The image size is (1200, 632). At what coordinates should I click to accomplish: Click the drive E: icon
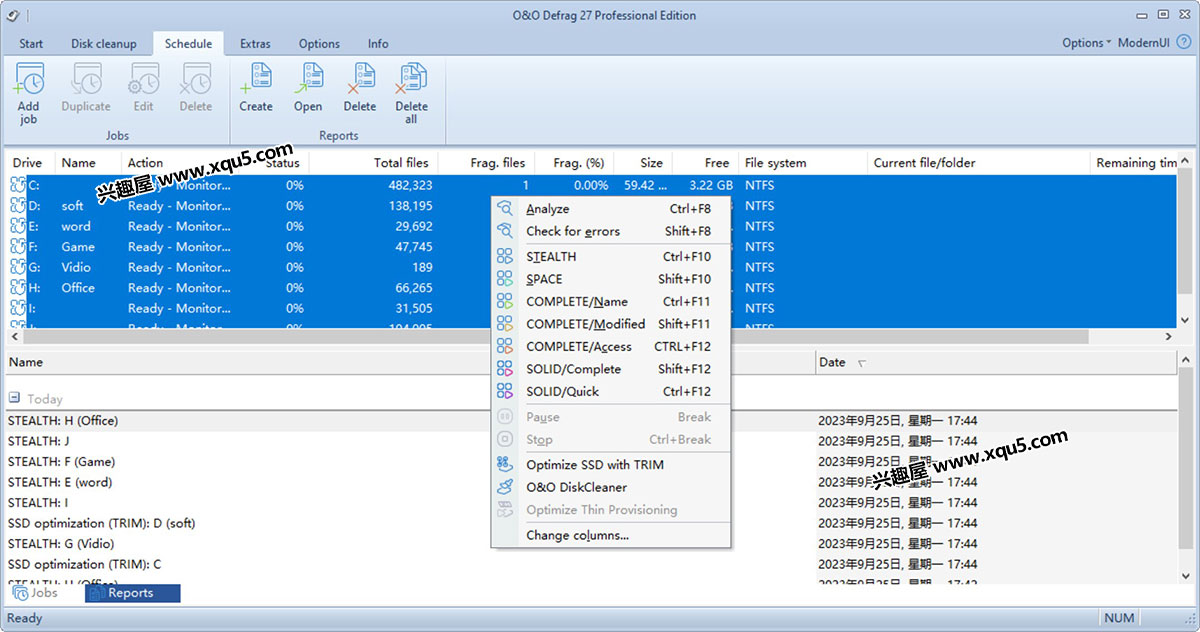(18, 226)
